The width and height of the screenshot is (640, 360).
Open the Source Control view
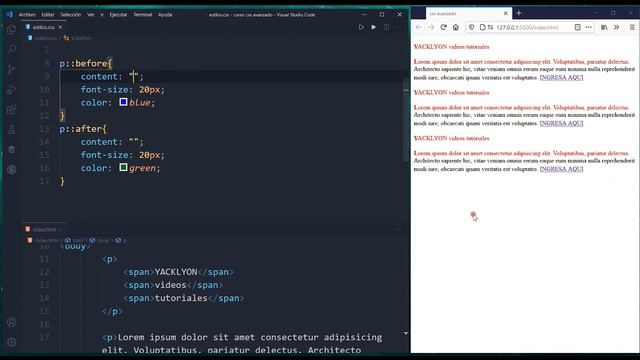tap(11, 69)
